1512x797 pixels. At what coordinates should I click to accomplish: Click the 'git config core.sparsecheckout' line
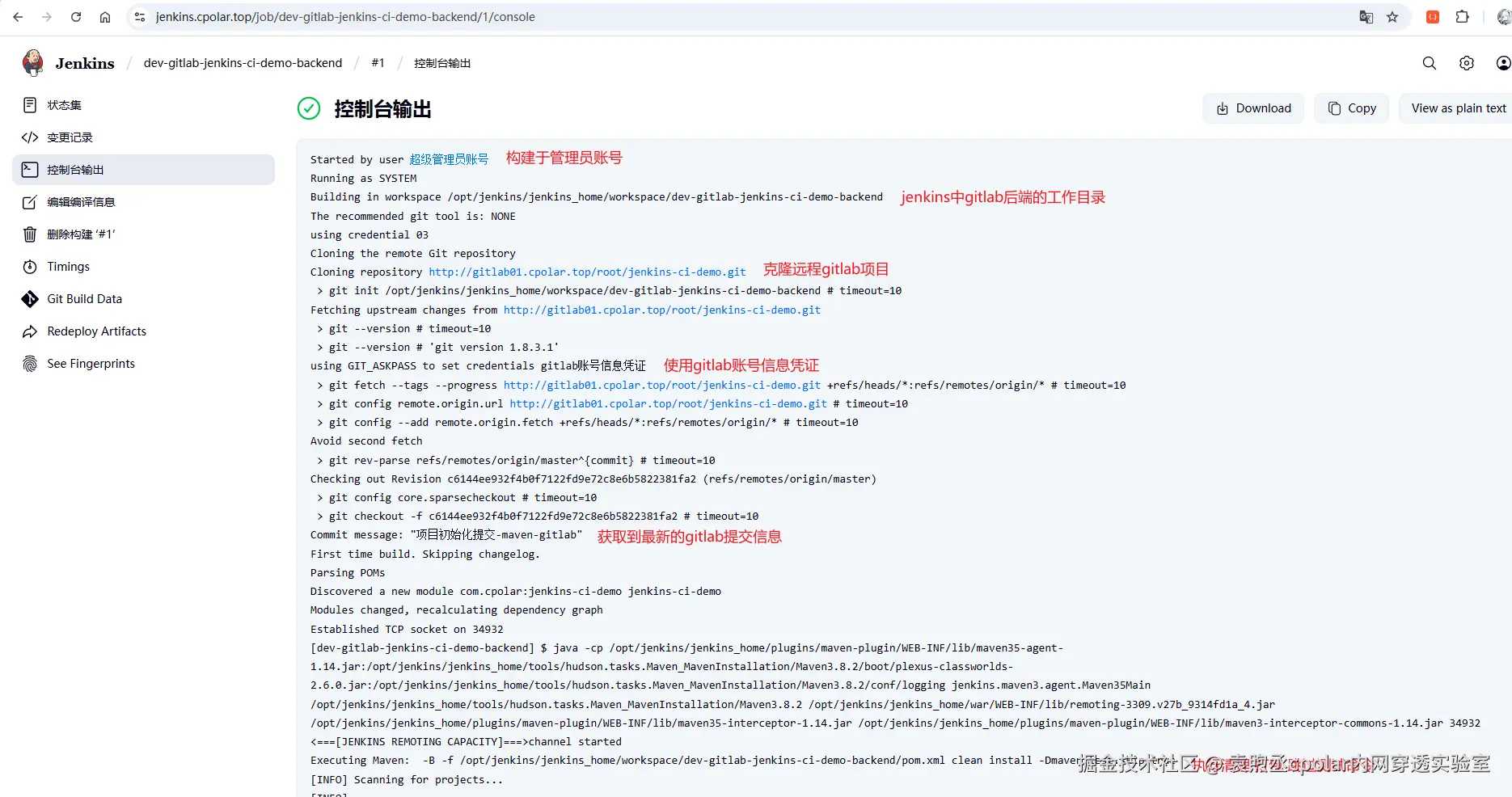(x=457, y=498)
